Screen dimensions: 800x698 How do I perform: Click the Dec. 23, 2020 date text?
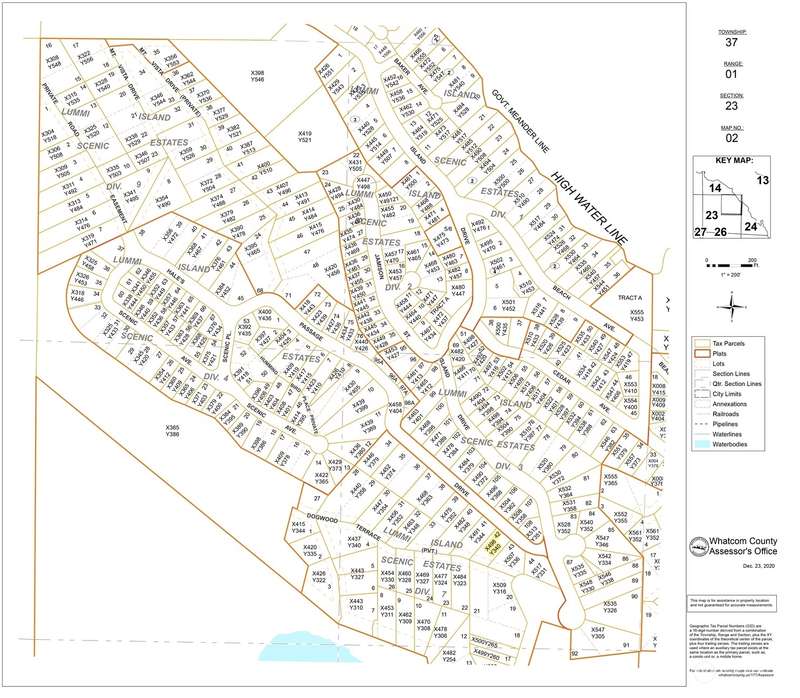[760, 565]
